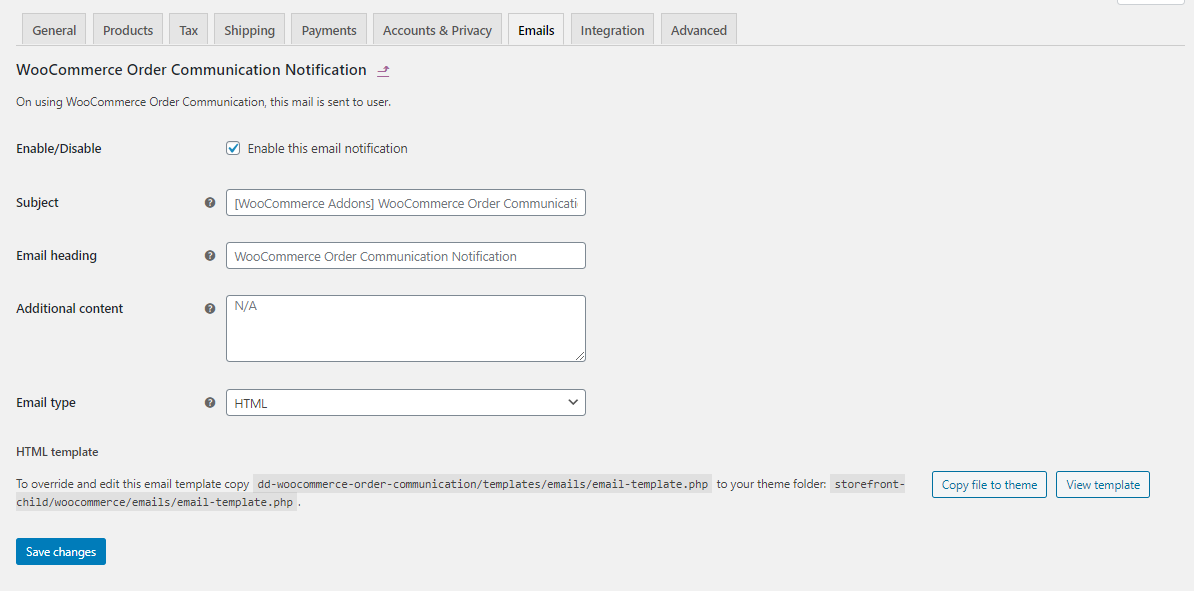Image resolution: width=1194 pixels, height=591 pixels.
Task: Go to the Tax tab
Action: pyautogui.click(x=189, y=30)
